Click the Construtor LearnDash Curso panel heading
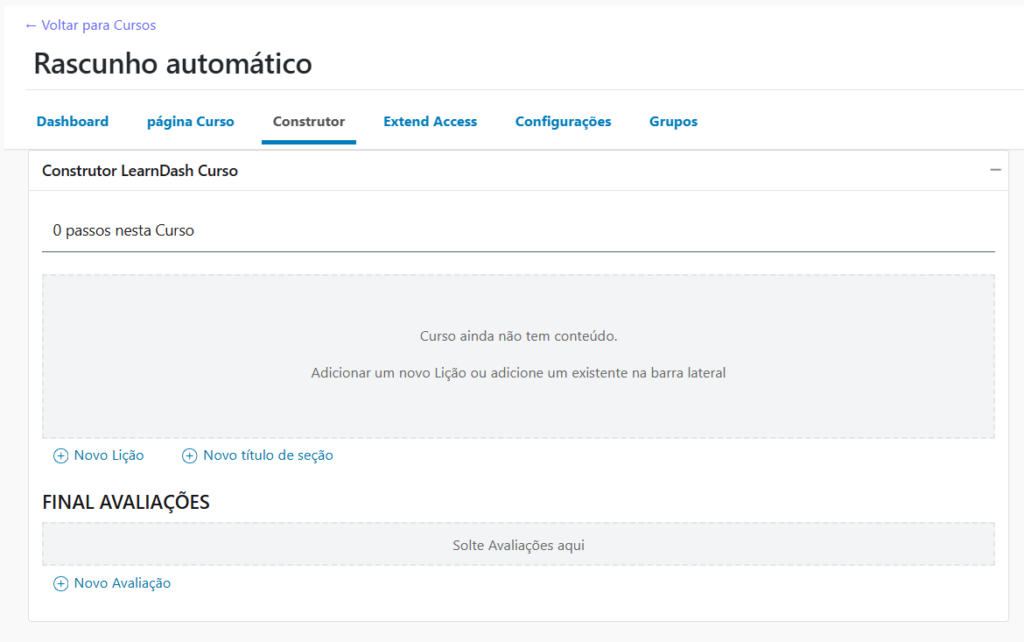Screen dimensions: 1024x642 coord(140,171)
